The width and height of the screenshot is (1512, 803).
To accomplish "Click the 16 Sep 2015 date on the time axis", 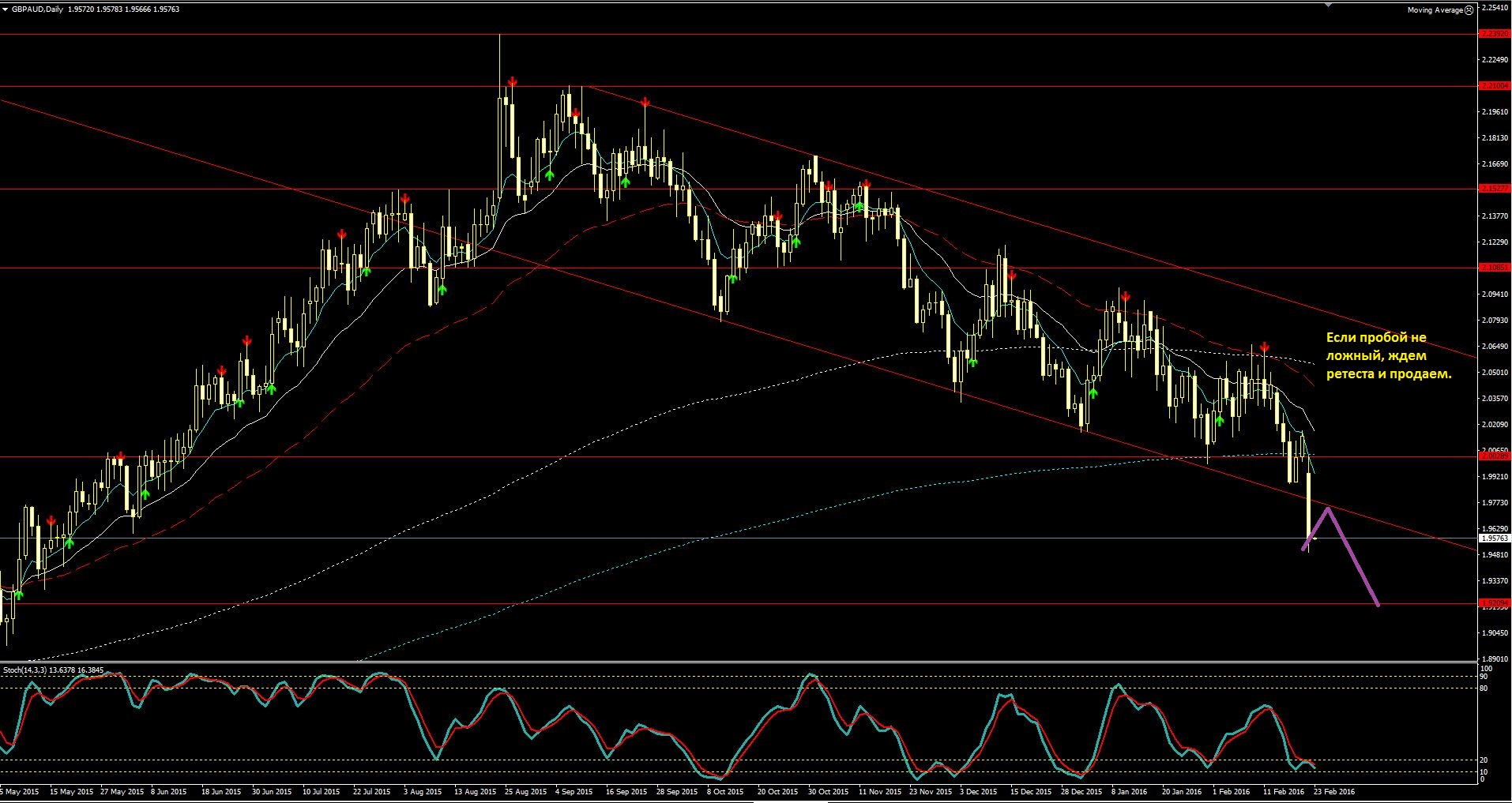I will [626, 792].
